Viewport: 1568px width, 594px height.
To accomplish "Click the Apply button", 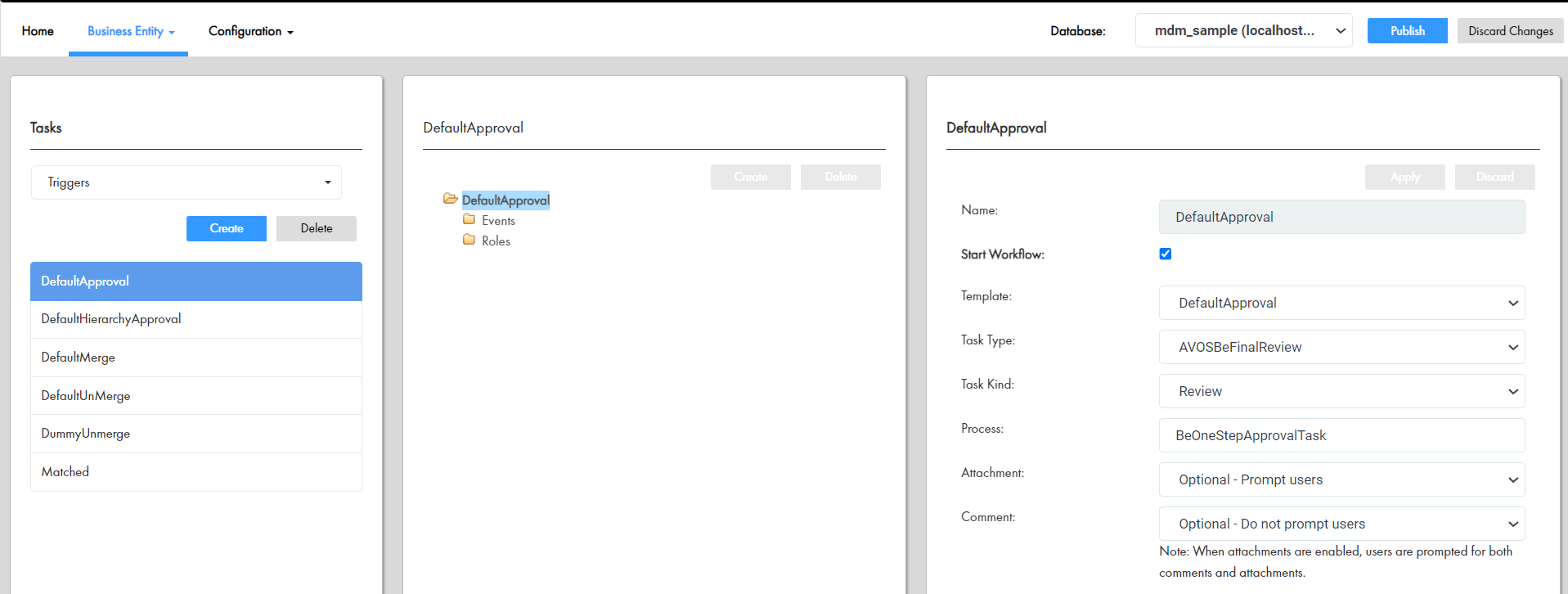I will click(x=1405, y=177).
